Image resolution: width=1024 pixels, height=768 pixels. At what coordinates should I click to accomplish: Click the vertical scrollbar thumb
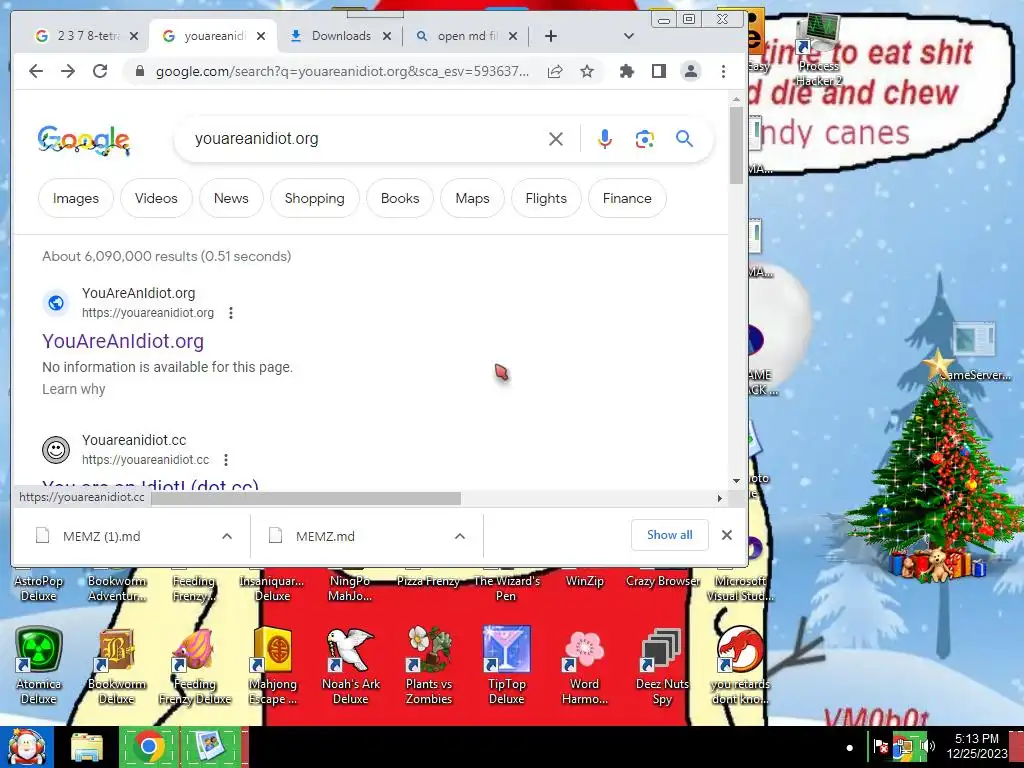pos(736,145)
